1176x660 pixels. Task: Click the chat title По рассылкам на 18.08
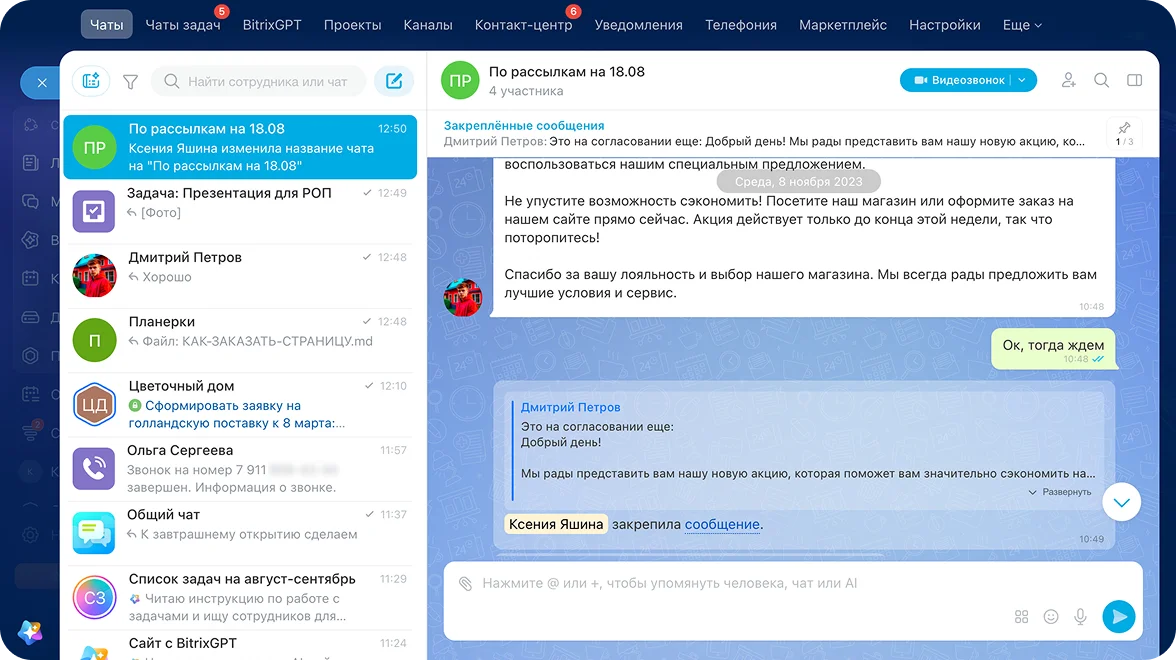(566, 71)
